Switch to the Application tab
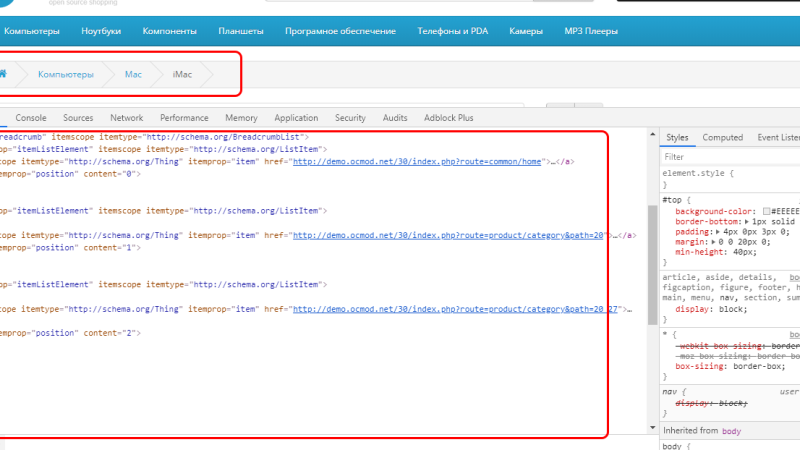This screenshot has width=800, height=450. point(296,118)
